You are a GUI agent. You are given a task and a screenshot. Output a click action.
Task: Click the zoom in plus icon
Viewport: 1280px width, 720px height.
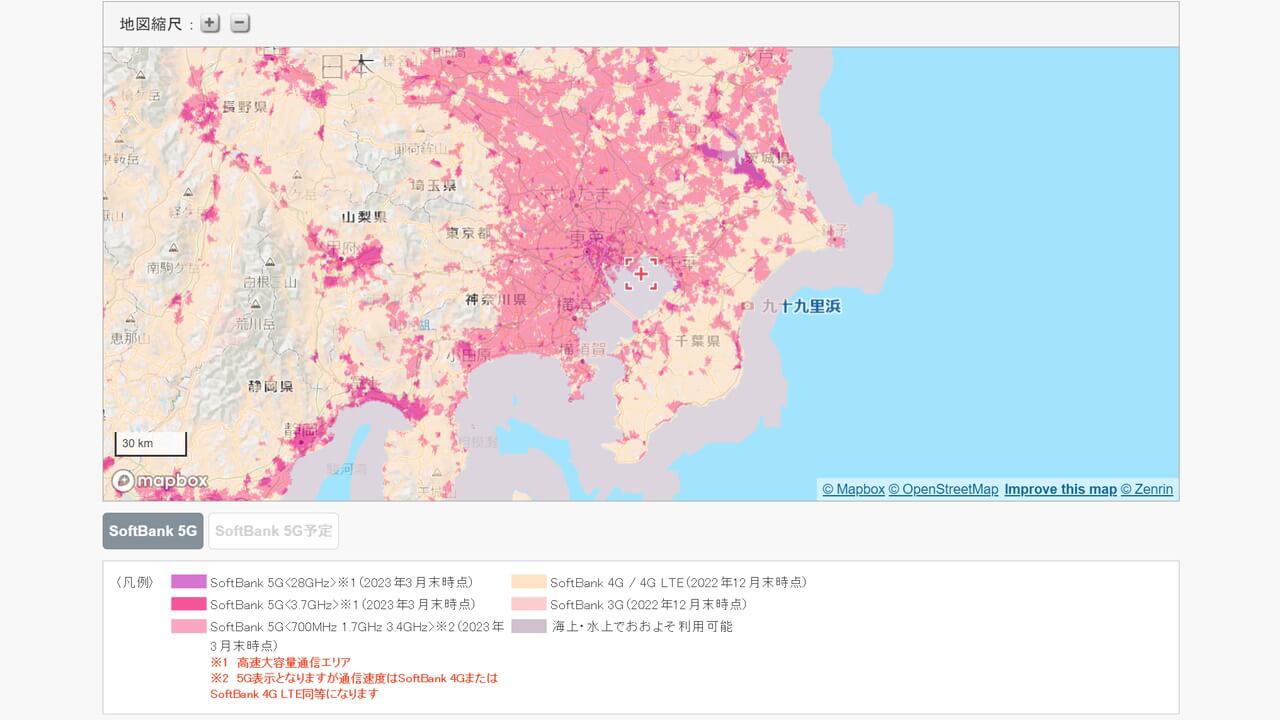(x=209, y=22)
